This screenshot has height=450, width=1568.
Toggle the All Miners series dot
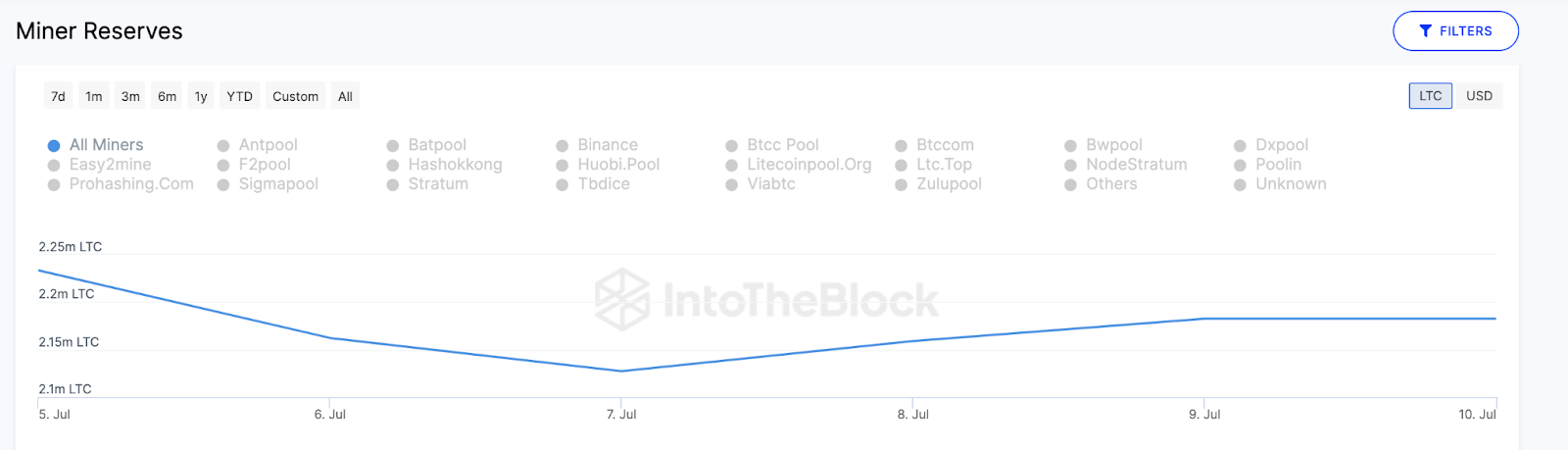tap(54, 145)
